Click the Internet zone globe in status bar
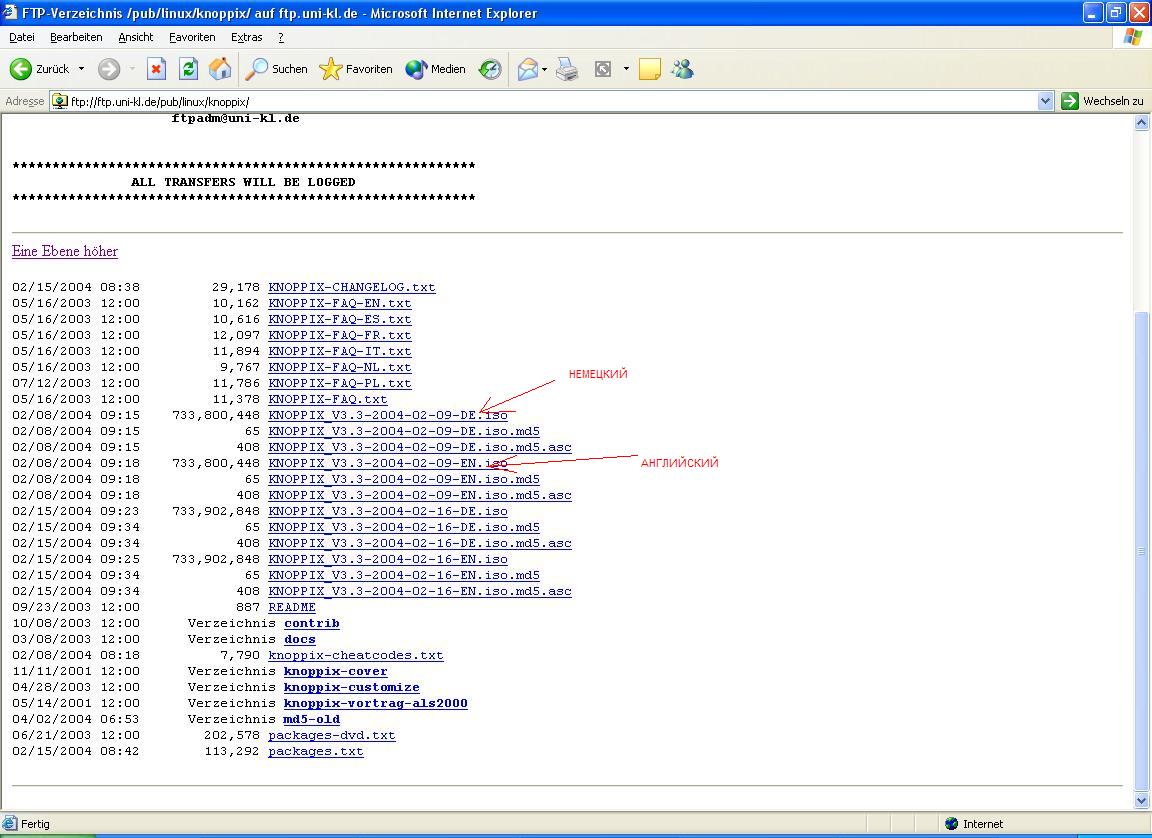This screenshot has height=838, width=1152. pyautogui.click(x=952, y=824)
